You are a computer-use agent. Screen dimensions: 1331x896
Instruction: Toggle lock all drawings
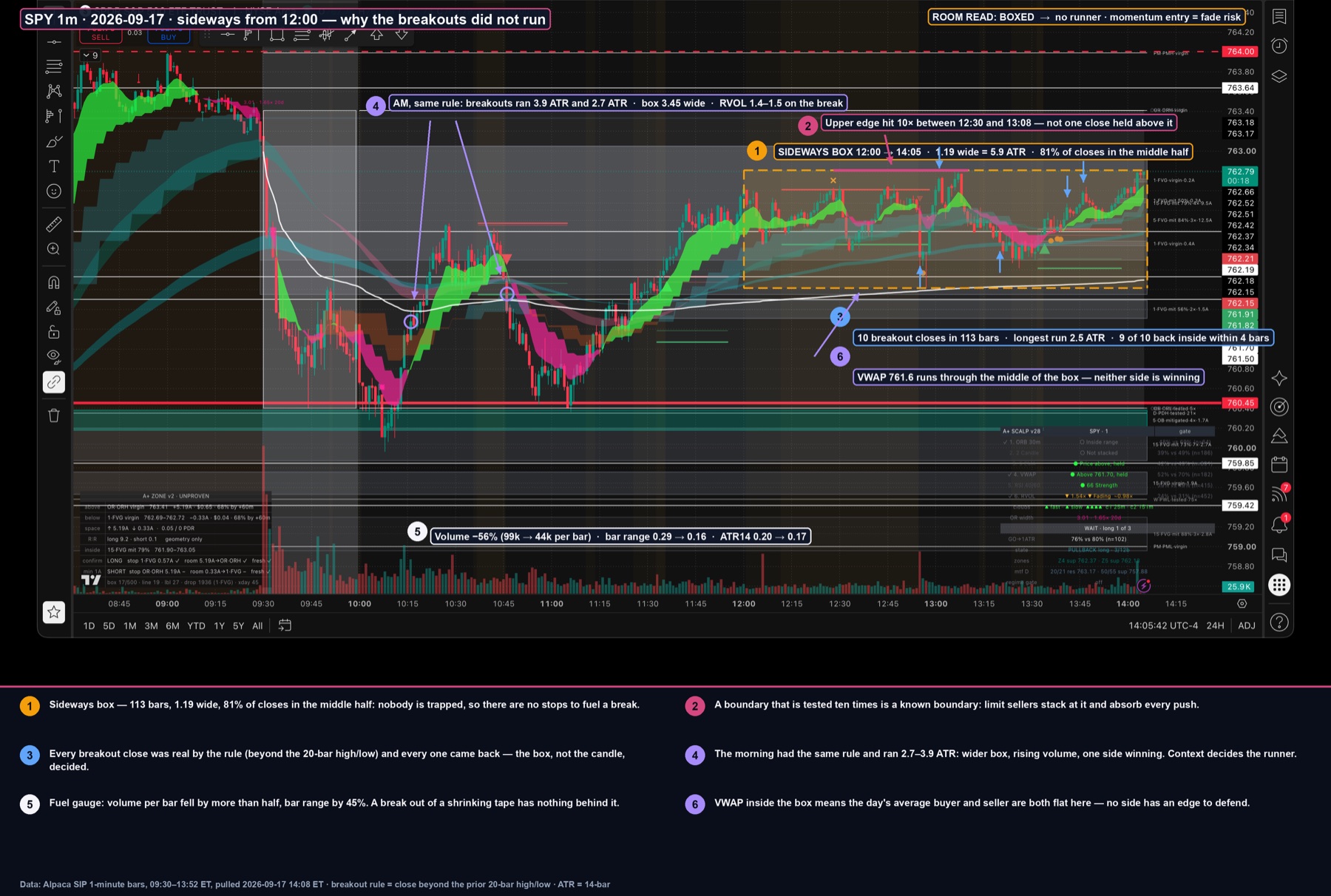point(54,332)
